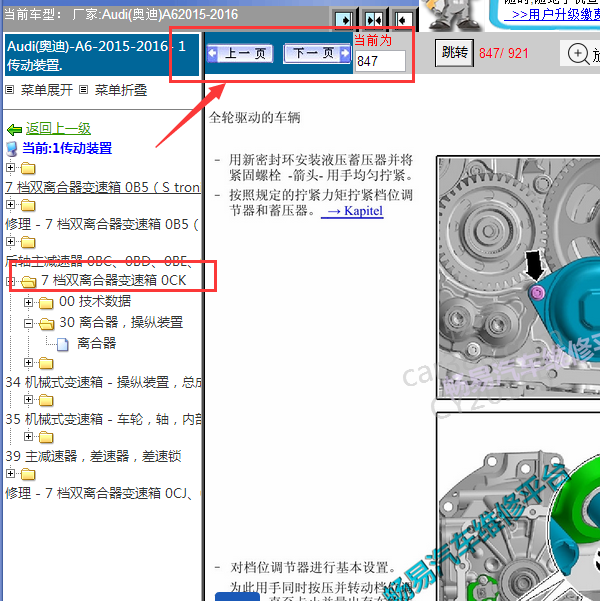Select 修理 - 7 档双离合器变速箱 0B5 entry
600x601 pixels.
coord(102,224)
